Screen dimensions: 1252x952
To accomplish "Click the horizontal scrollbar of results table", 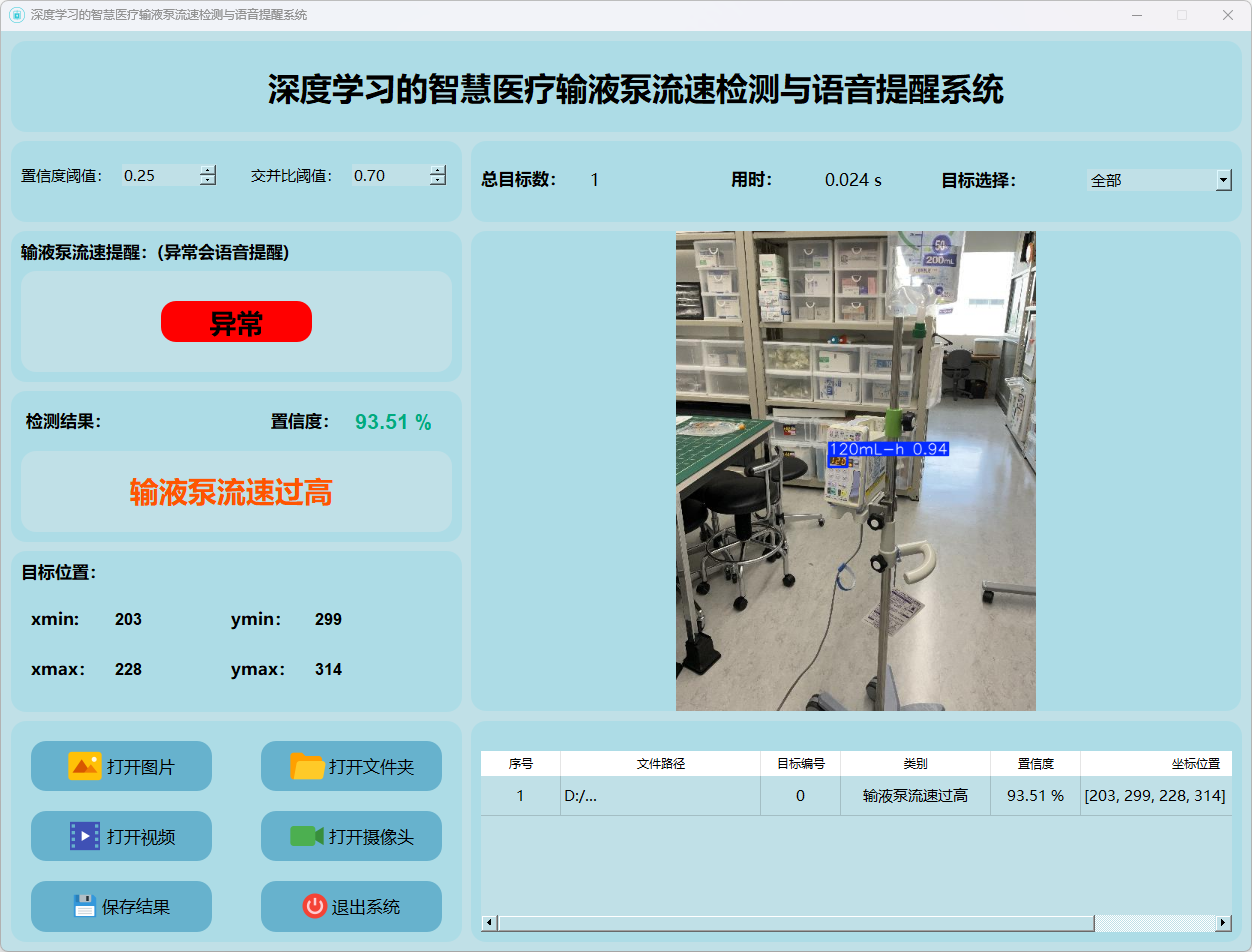I will (795, 923).
